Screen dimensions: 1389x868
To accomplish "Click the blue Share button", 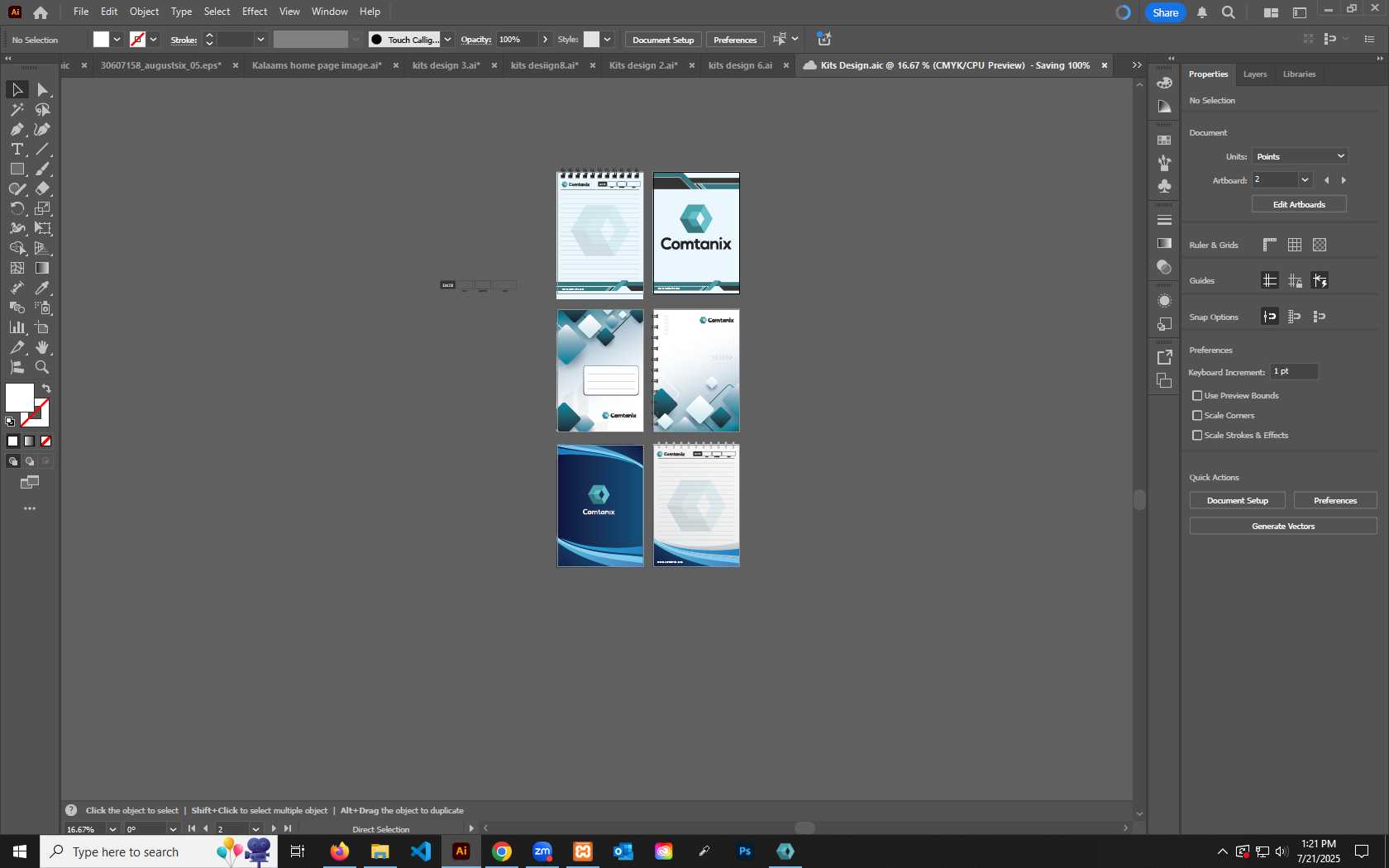I will click(x=1165, y=12).
